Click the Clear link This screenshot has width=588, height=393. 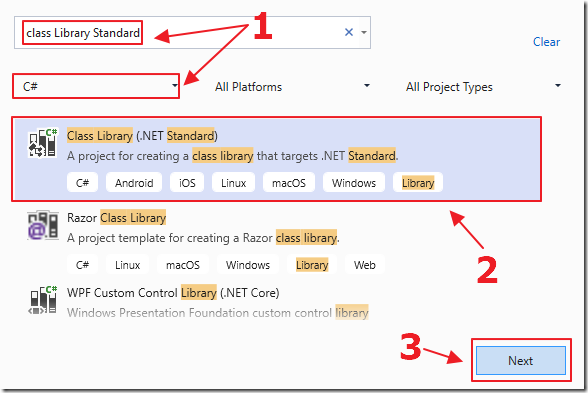coord(546,42)
